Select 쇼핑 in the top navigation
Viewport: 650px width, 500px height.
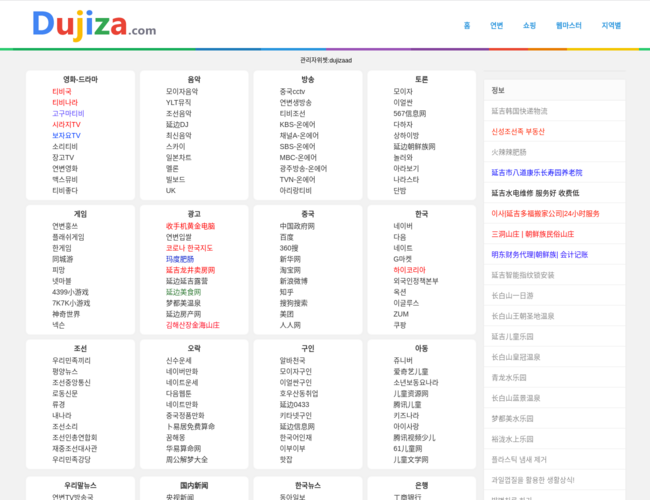529,26
